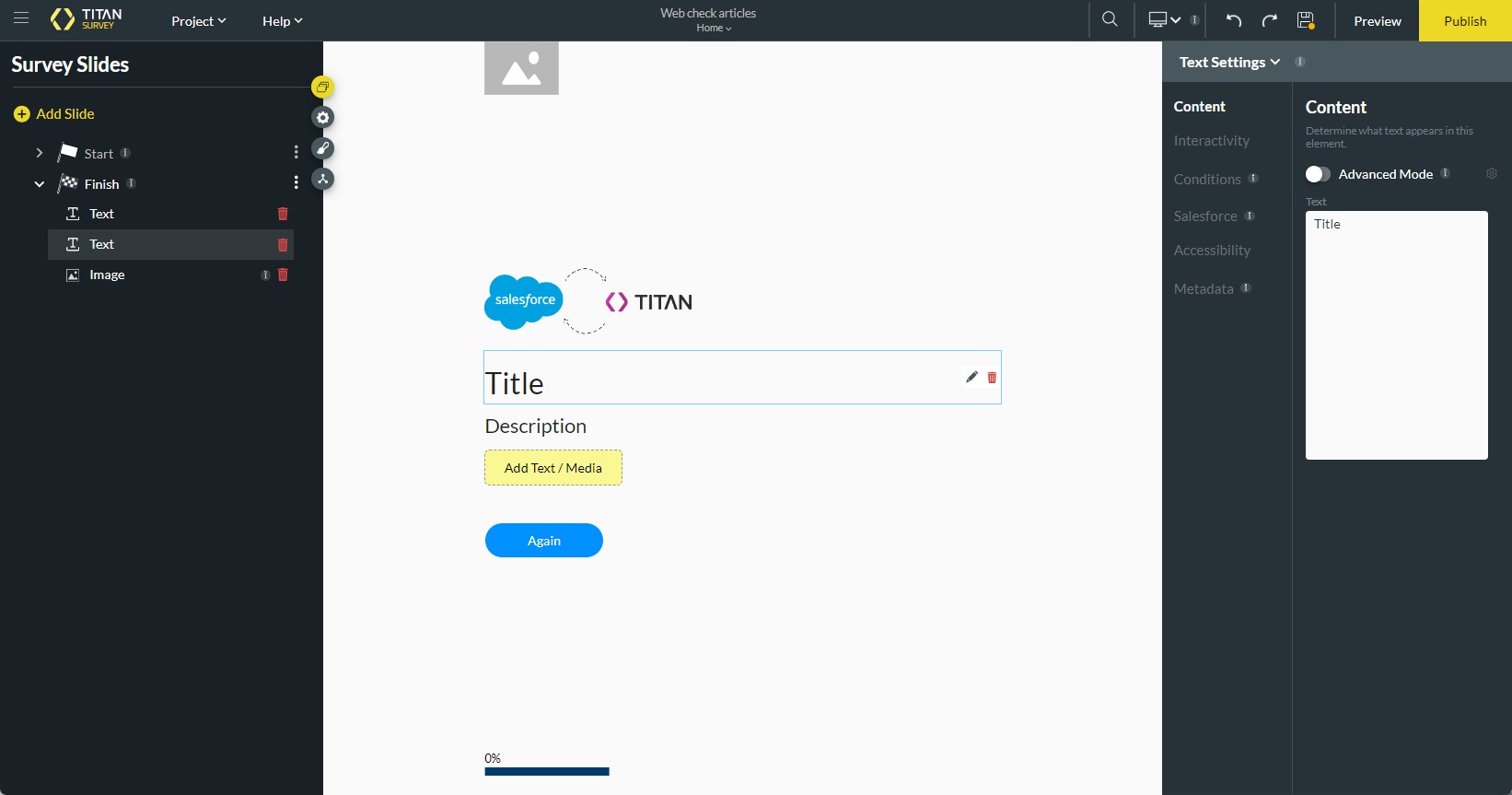
Task: Click the Publish button
Action: click(1464, 21)
